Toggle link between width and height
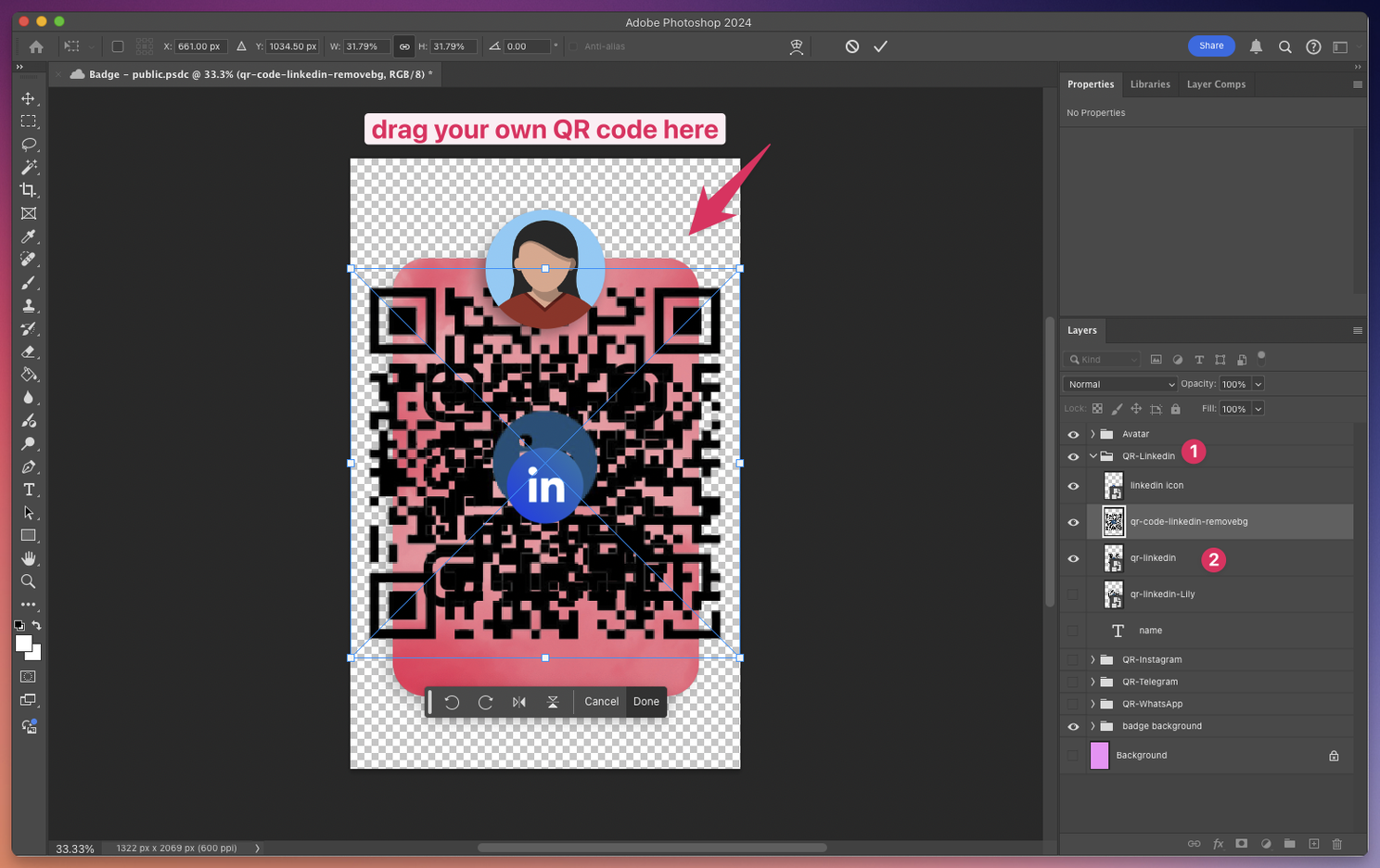 404,46
